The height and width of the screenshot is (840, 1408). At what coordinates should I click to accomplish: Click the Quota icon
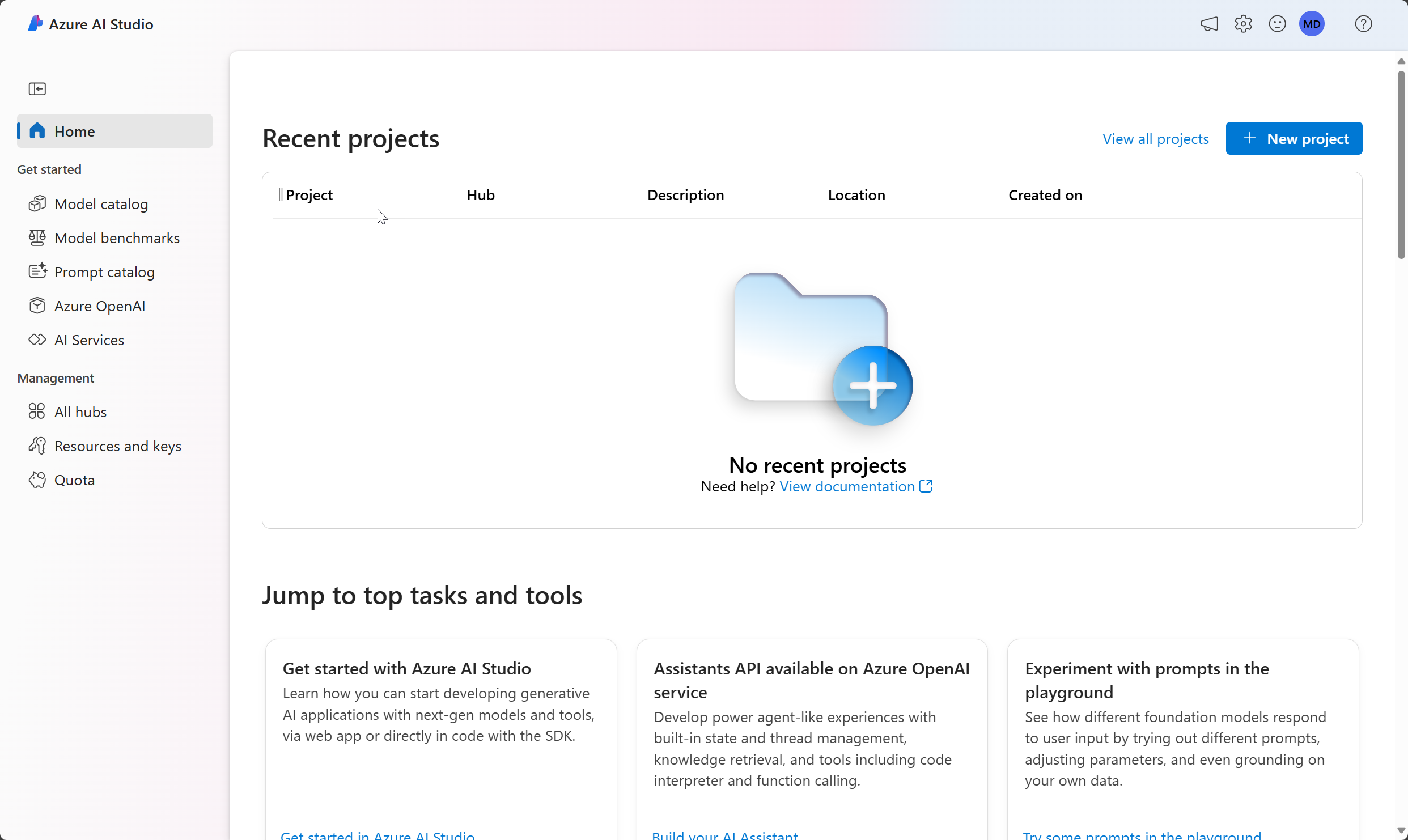(37, 480)
